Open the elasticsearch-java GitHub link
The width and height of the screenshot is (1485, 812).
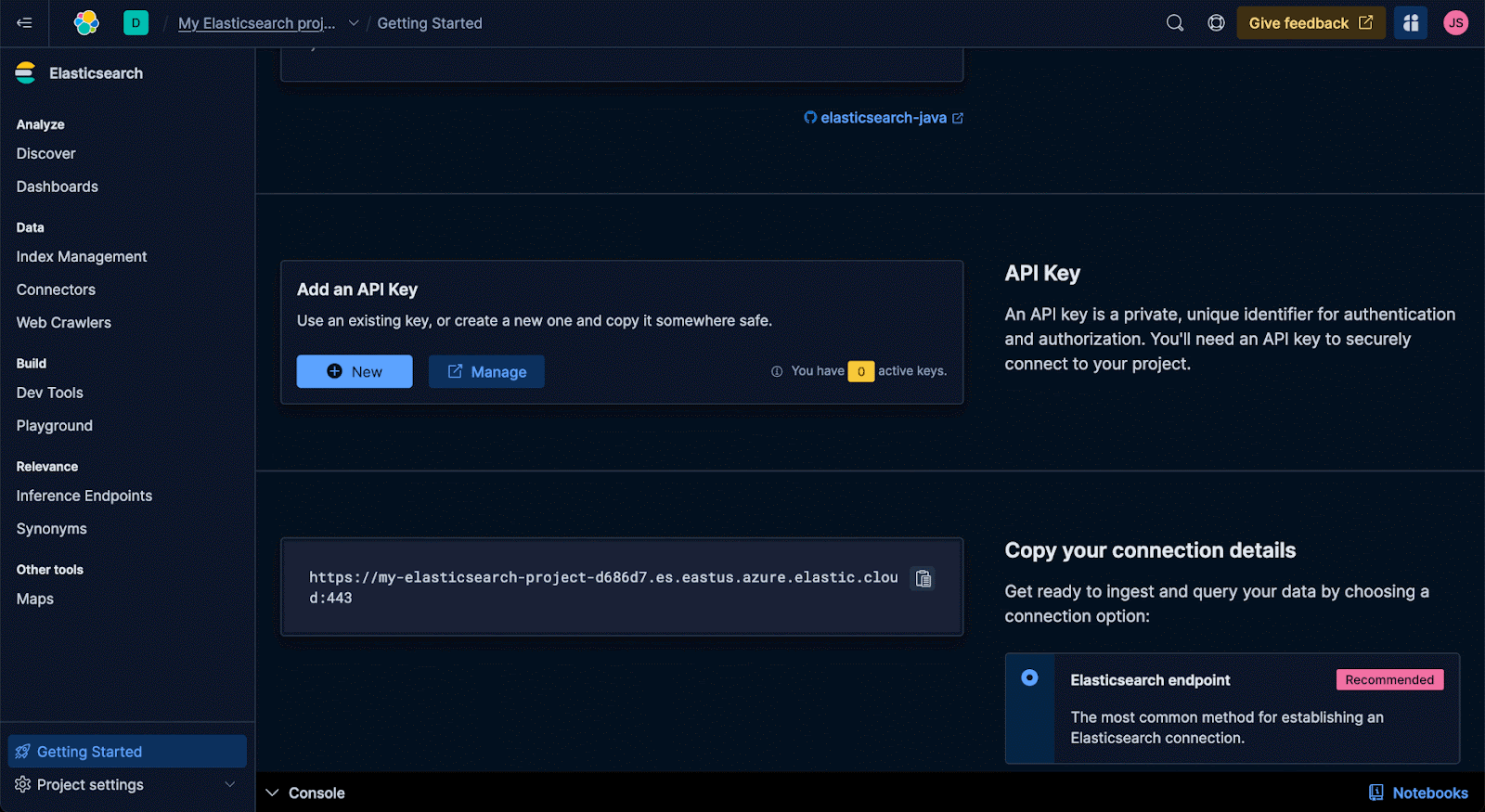[x=884, y=118]
